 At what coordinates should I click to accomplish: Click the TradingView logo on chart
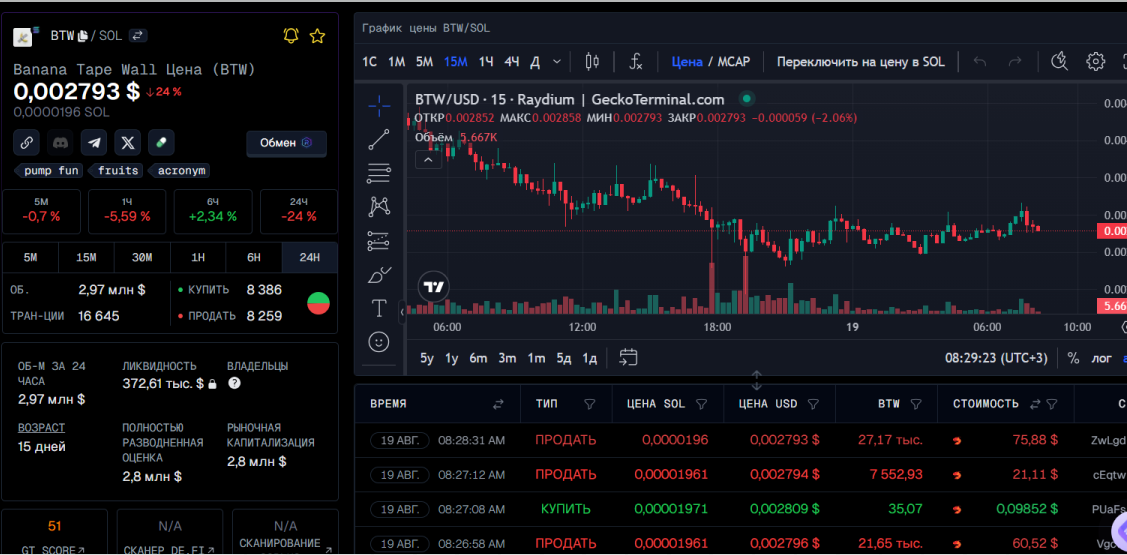click(434, 287)
